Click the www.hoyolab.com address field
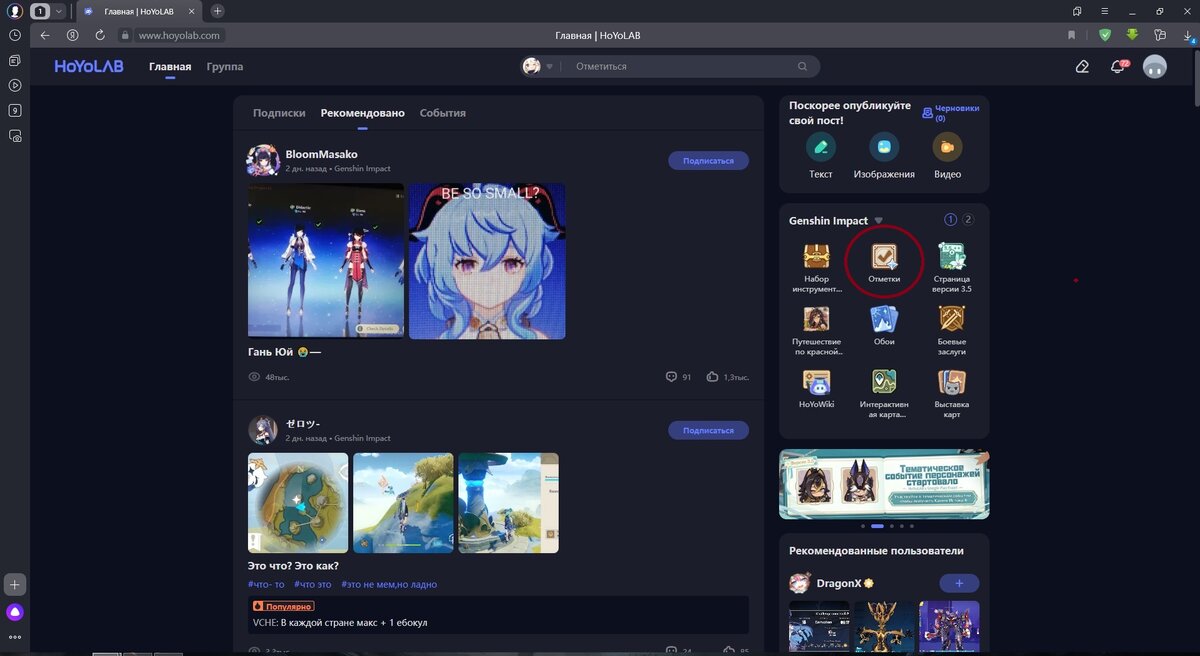 (179, 35)
